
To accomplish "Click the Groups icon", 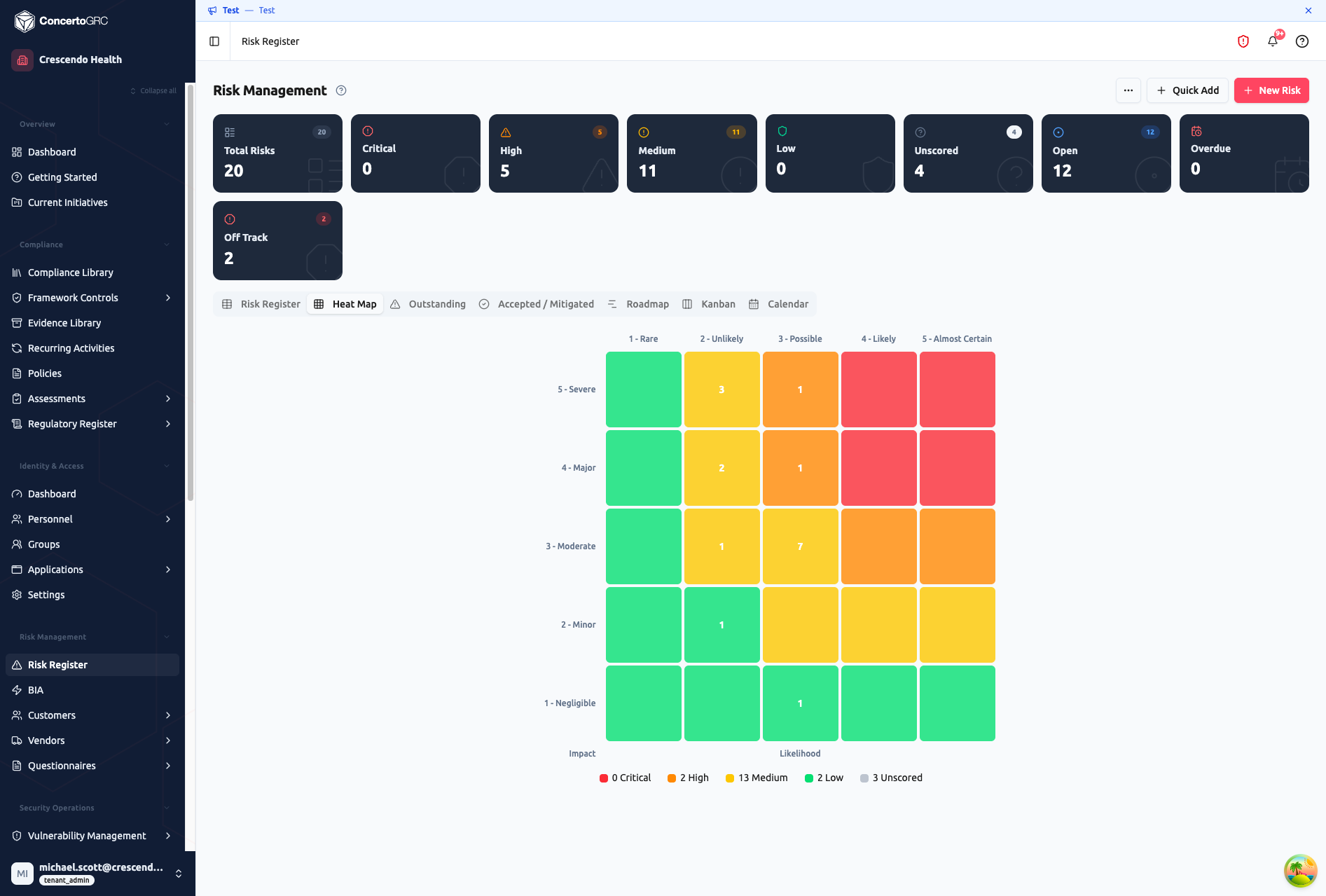I will click(x=17, y=544).
